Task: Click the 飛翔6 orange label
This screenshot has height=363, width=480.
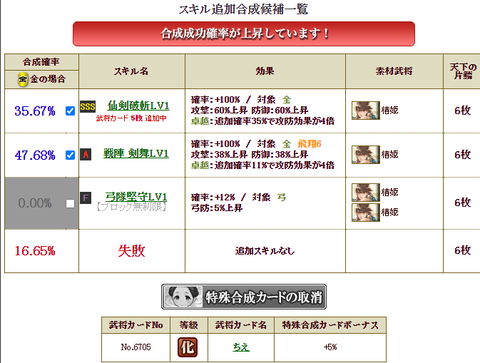Action: (309, 144)
